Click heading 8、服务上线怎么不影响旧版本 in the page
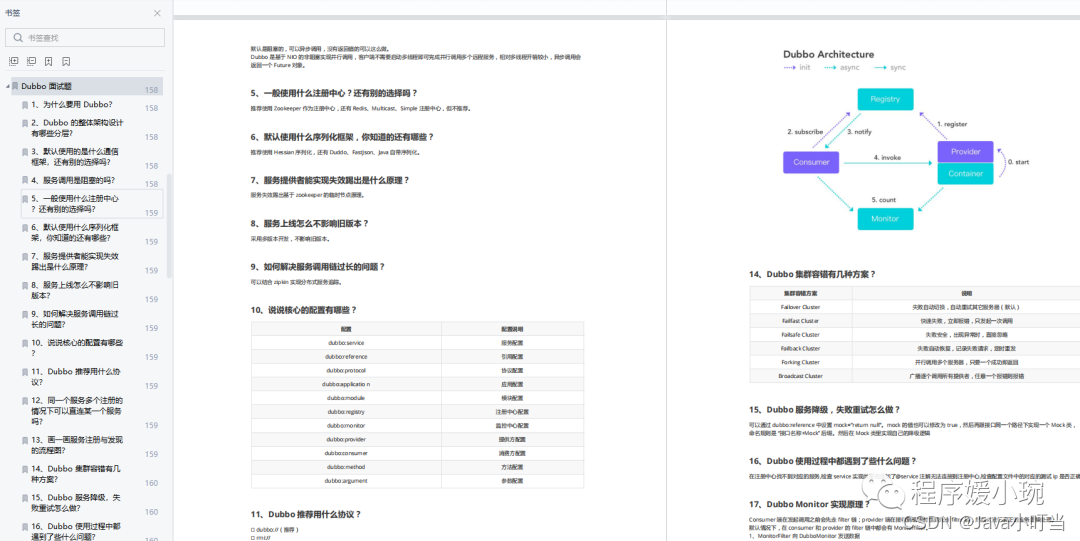 tap(310, 223)
